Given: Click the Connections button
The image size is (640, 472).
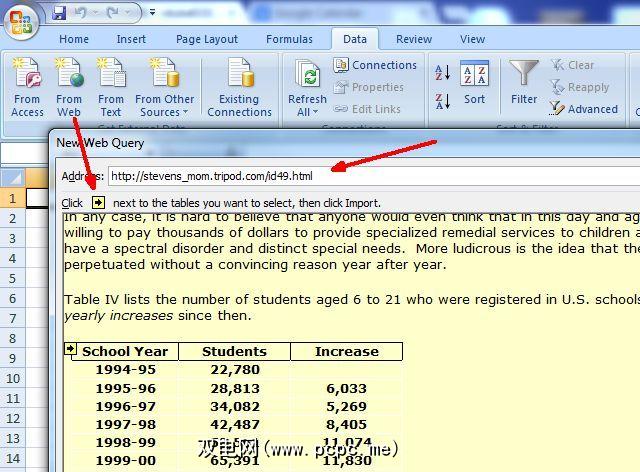Looking at the screenshot, I should (375, 65).
